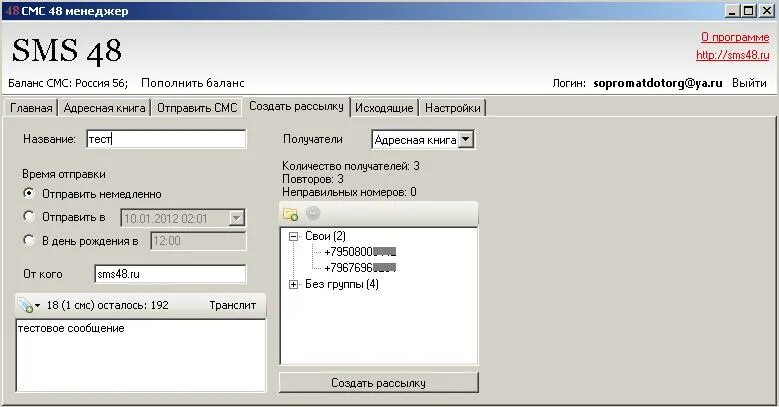Select the Свои (2) group label
779x407 pixels.
coord(325,236)
